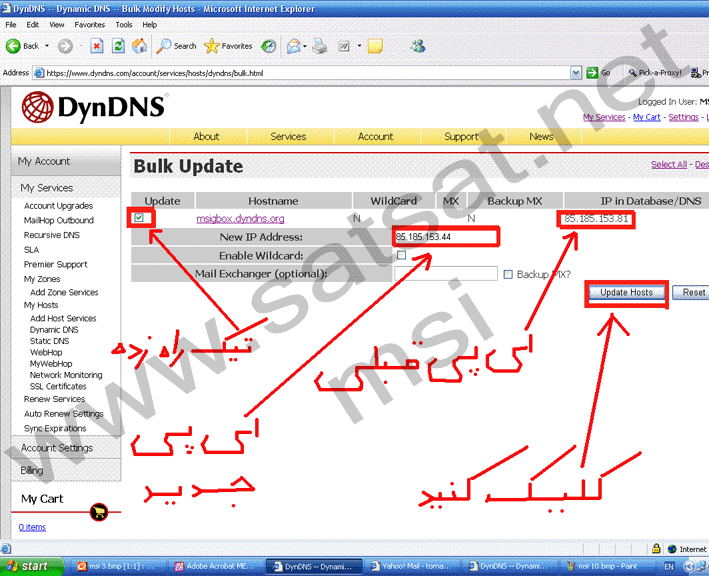The image size is (709, 576).
Task: Open the Edit menu
Action: click(x=32, y=24)
